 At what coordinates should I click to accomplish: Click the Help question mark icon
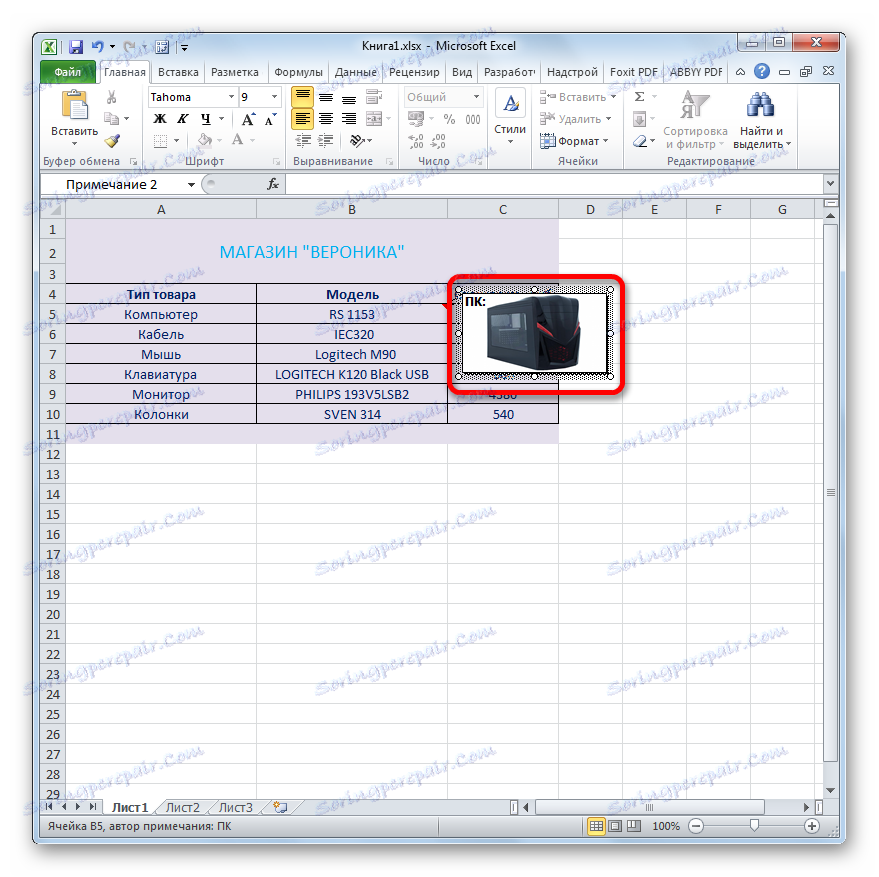click(x=761, y=71)
